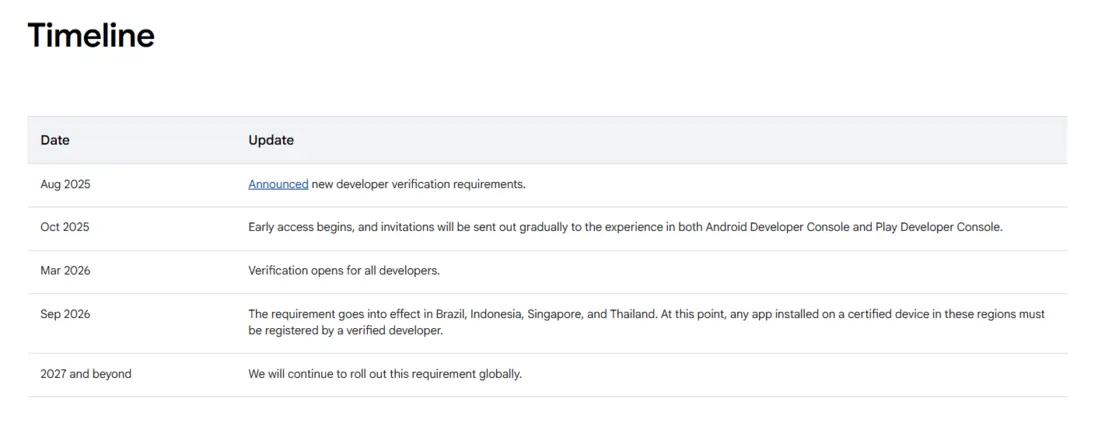Image resolution: width=1098 pixels, height=430 pixels.
Task: Click "be registered by a verified developer" text
Action: coord(345,330)
